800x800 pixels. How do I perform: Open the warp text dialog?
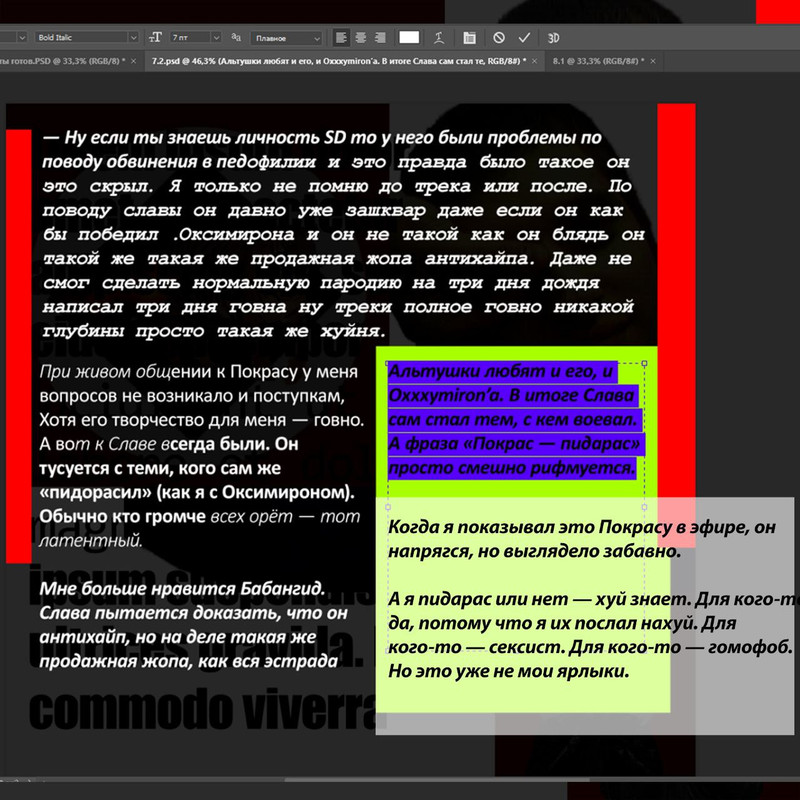[439, 37]
